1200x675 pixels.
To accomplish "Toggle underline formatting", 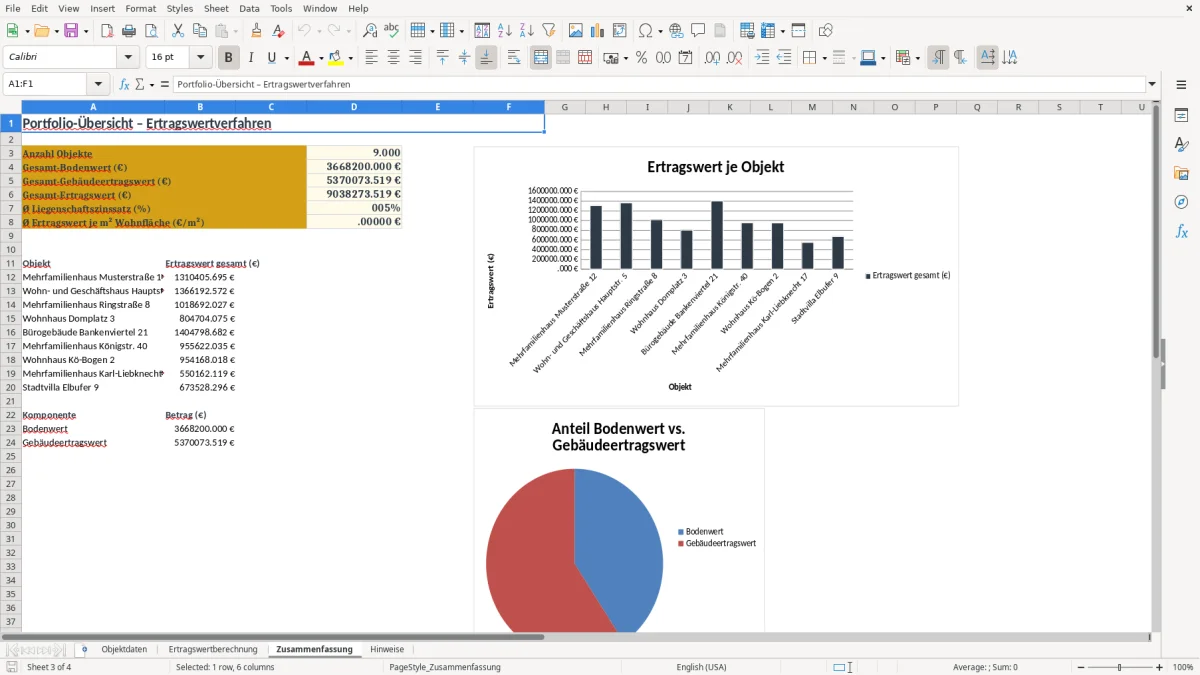I will click(x=271, y=58).
